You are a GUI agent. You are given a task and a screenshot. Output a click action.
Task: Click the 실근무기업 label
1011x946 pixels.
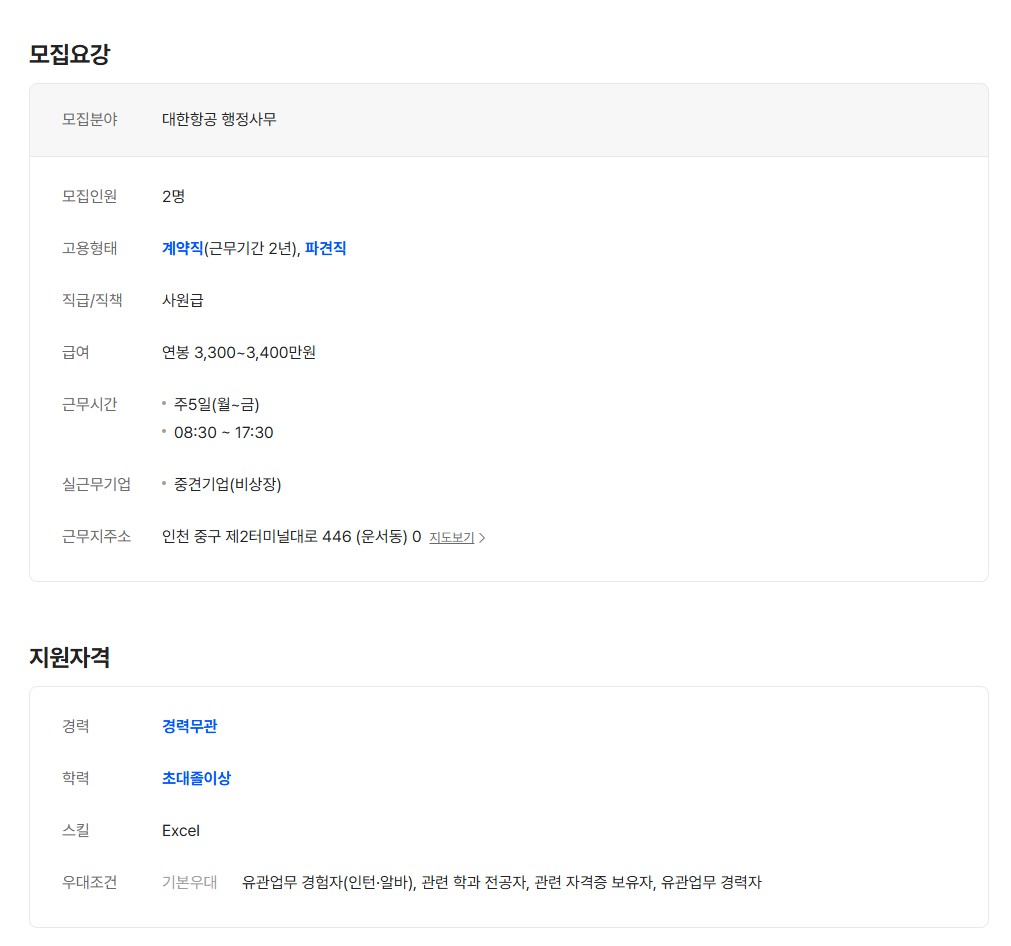pos(96,484)
